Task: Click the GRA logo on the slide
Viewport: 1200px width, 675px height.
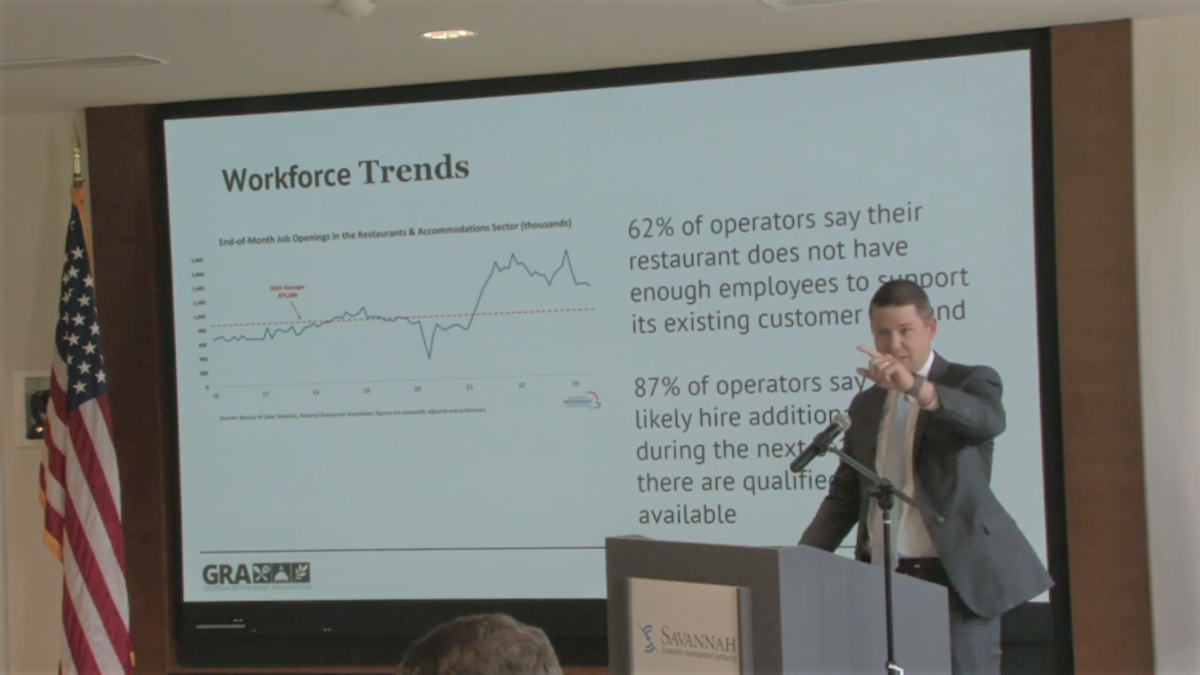Action: click(x=256, y=574)
